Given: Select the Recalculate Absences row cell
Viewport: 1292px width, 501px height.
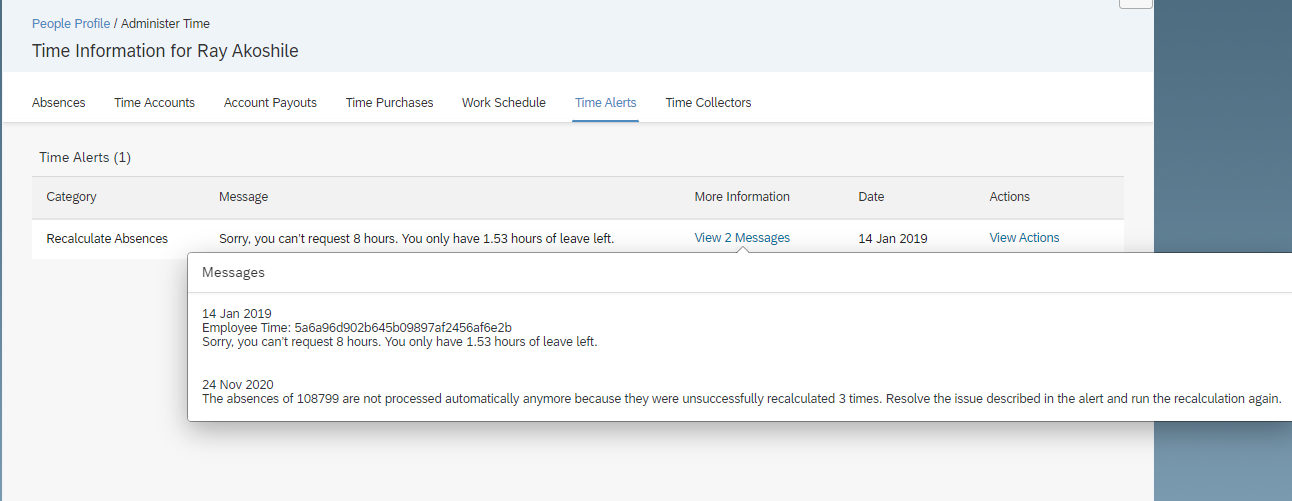Looking at the screenshot, I should (x=107, y=238).
